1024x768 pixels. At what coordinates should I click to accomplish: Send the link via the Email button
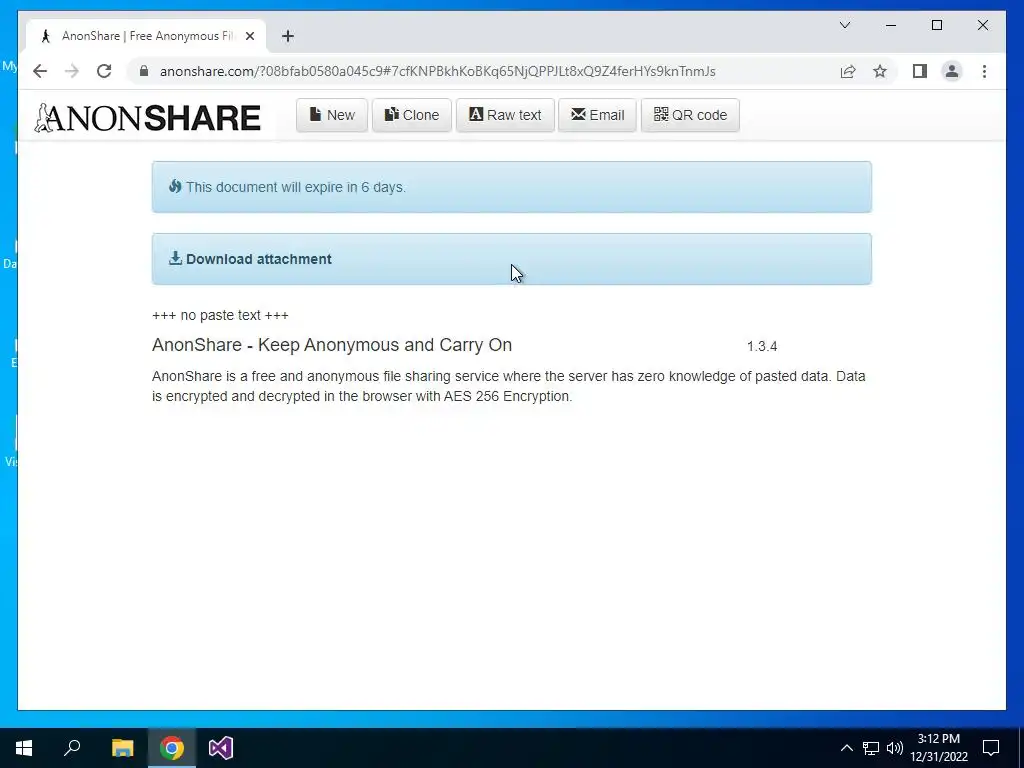click(x=597, y=115)
